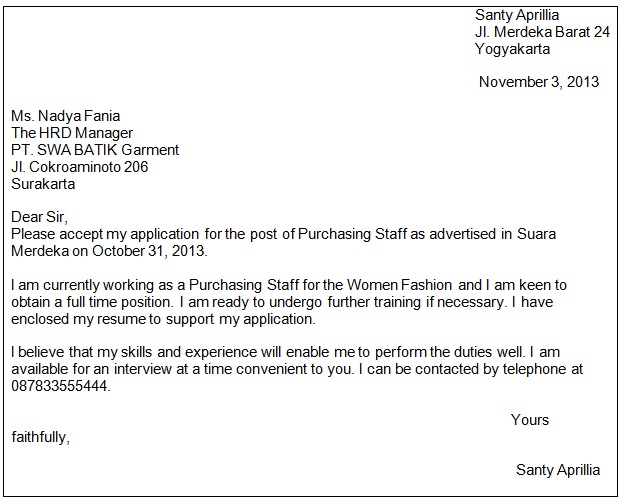The image size is (620, 499).
Task: Click the city Surakarta
Action: 43,184
